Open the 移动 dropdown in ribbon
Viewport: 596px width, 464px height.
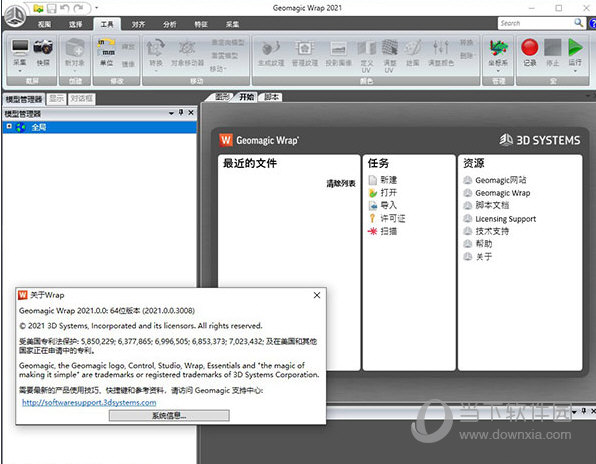tap(218, 69)
